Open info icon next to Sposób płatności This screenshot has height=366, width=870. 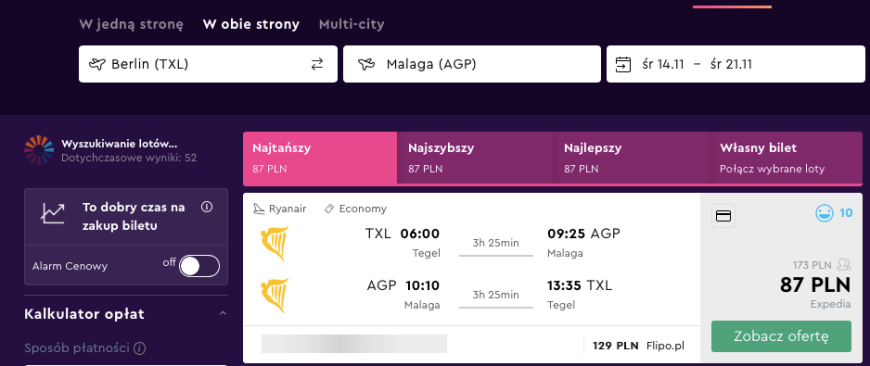point(140,349)
